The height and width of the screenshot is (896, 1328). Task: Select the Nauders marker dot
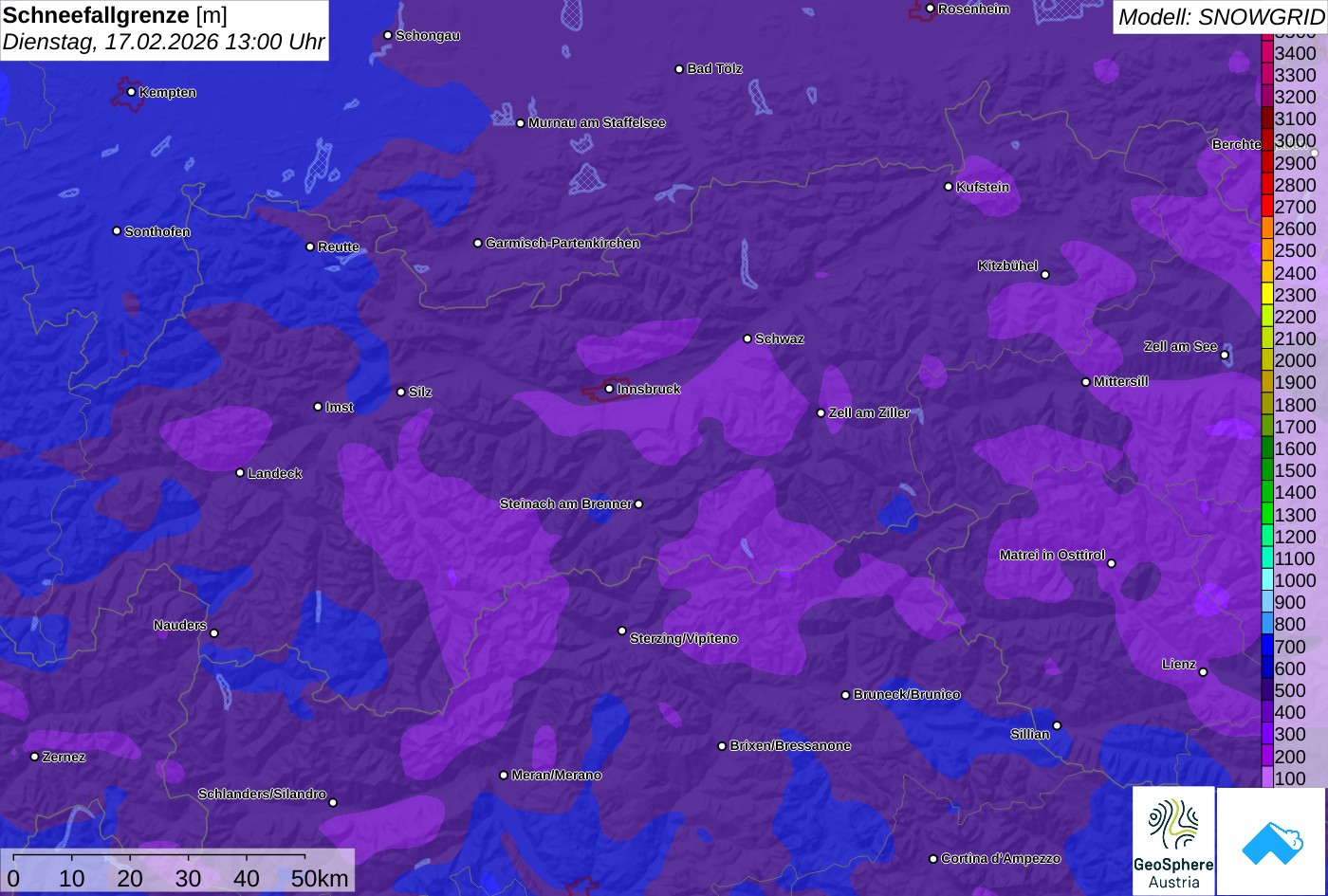213,633
